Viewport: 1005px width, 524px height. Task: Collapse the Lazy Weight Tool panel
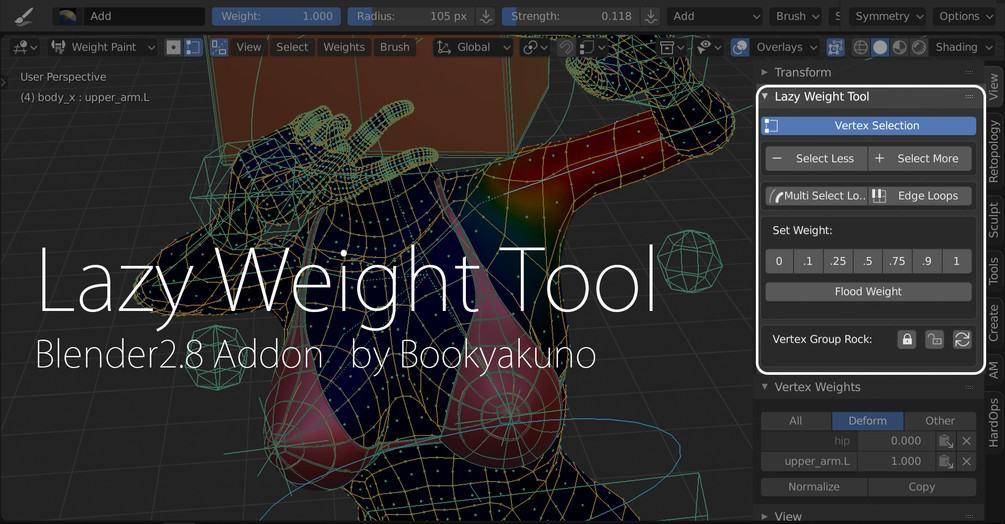765,97
